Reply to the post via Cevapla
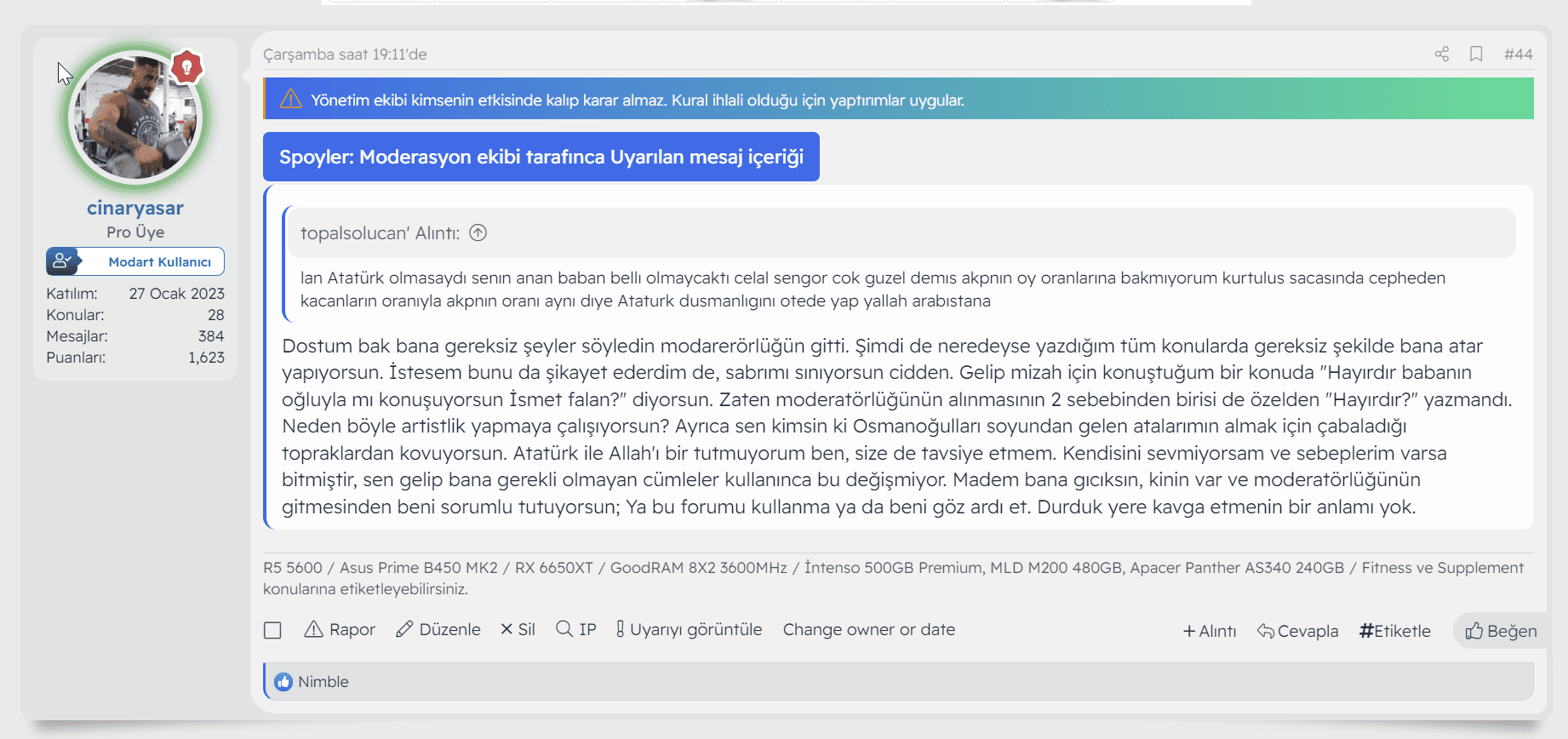 pyautogui.click(x=1298, y=631)
